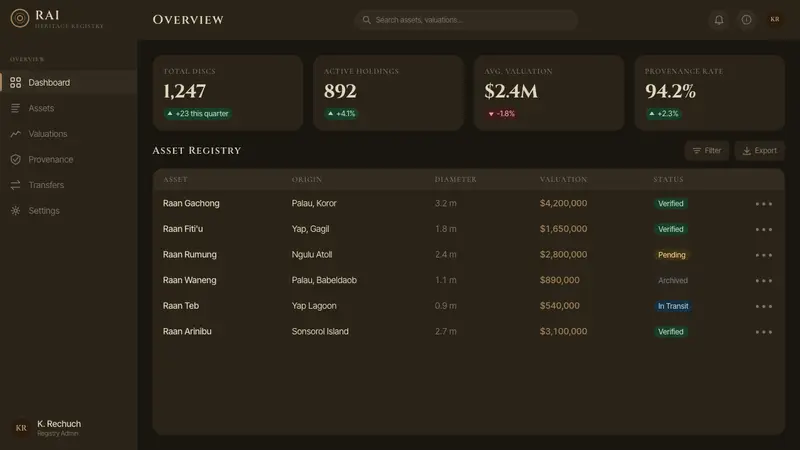Image resolution: width=800 pixels, height=450 pixels.
Task: Open the Total Discs card value 1,247
Action: pyautogui.click(x=184, y=91)
